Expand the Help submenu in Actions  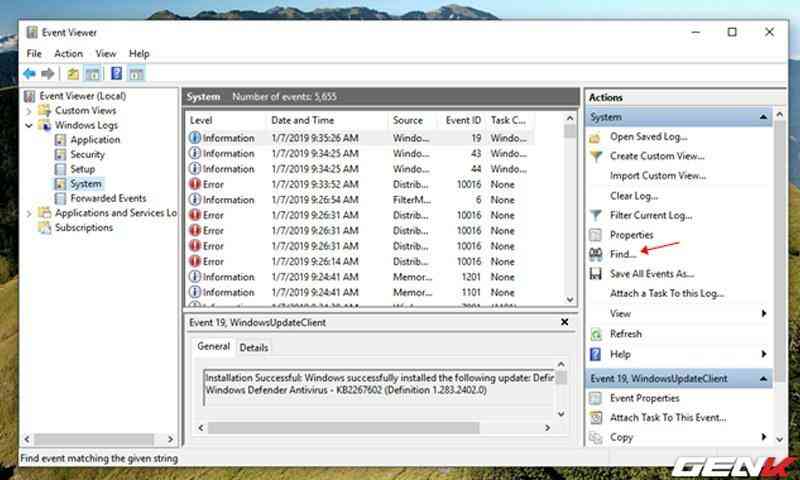tap(764, 354)
